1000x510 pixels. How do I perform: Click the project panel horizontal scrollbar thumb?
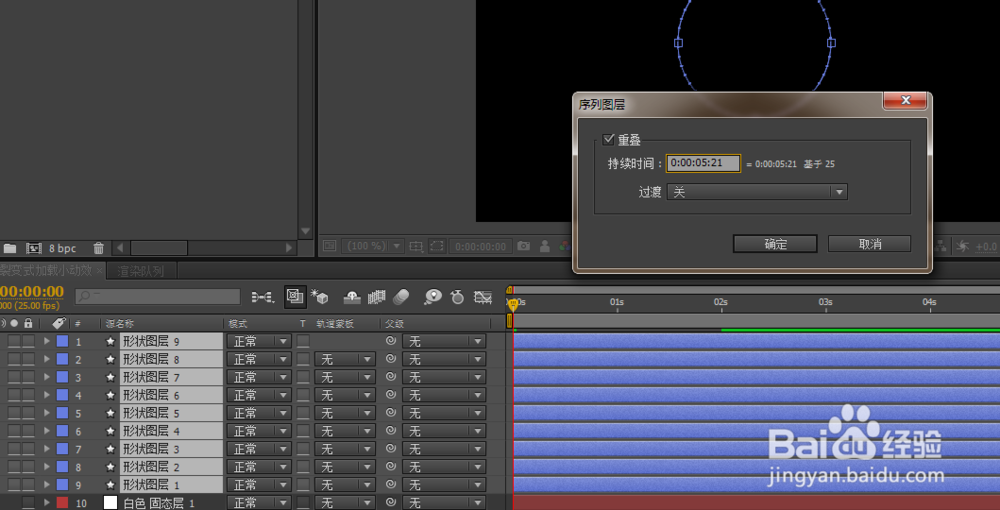[159, 247]
